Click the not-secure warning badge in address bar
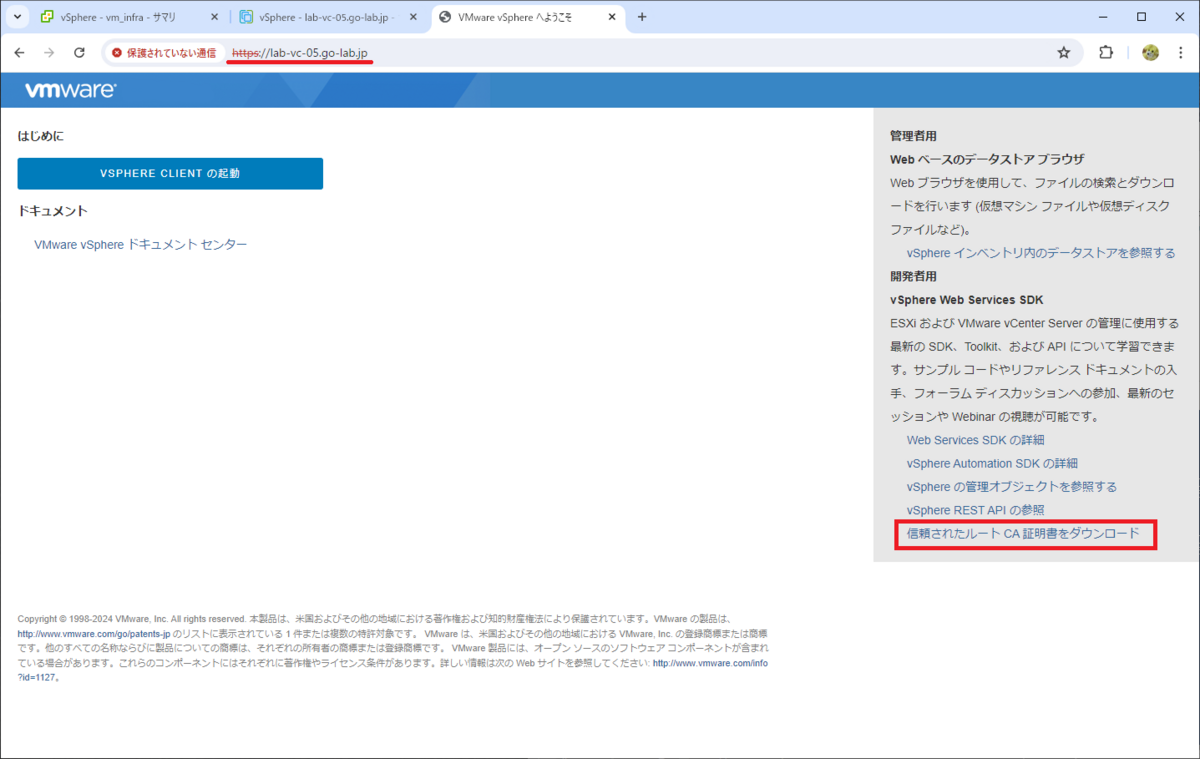The image size is (1200, 759). coord(164,53)
